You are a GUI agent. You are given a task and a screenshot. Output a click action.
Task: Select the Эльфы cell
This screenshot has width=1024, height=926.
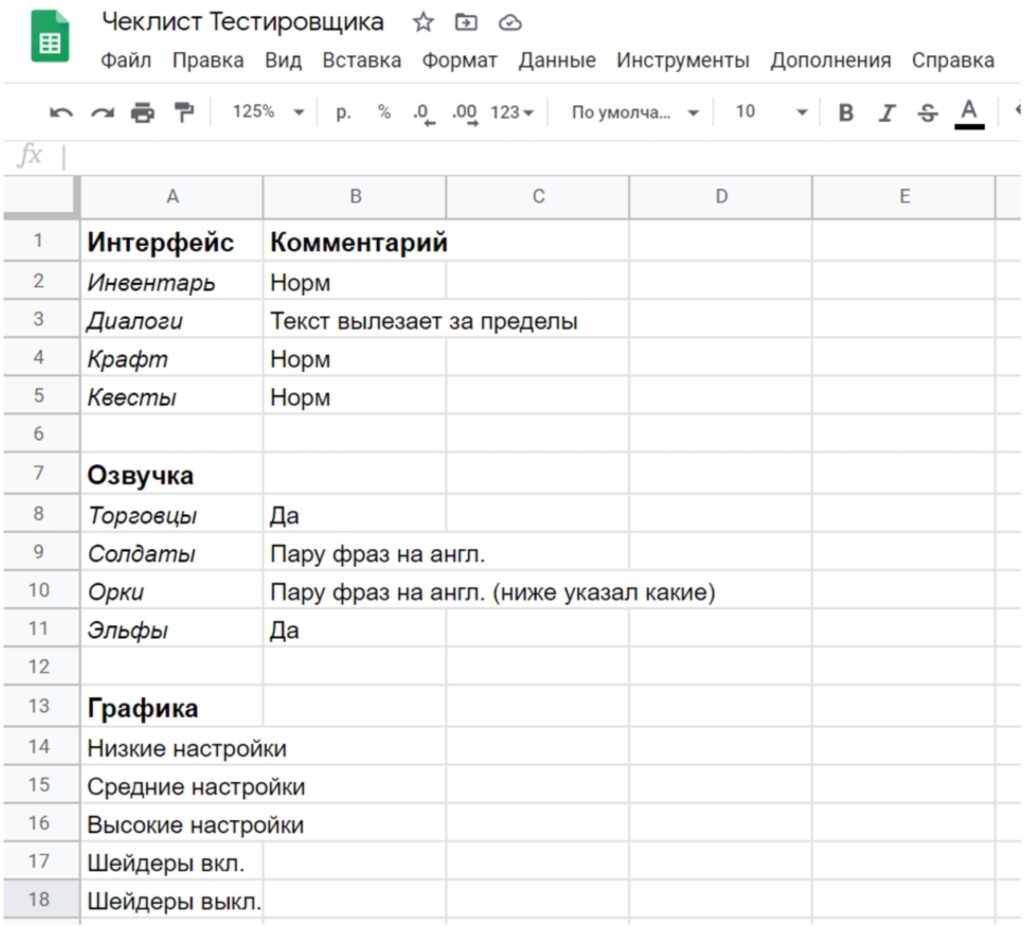(x=172, y=629)
